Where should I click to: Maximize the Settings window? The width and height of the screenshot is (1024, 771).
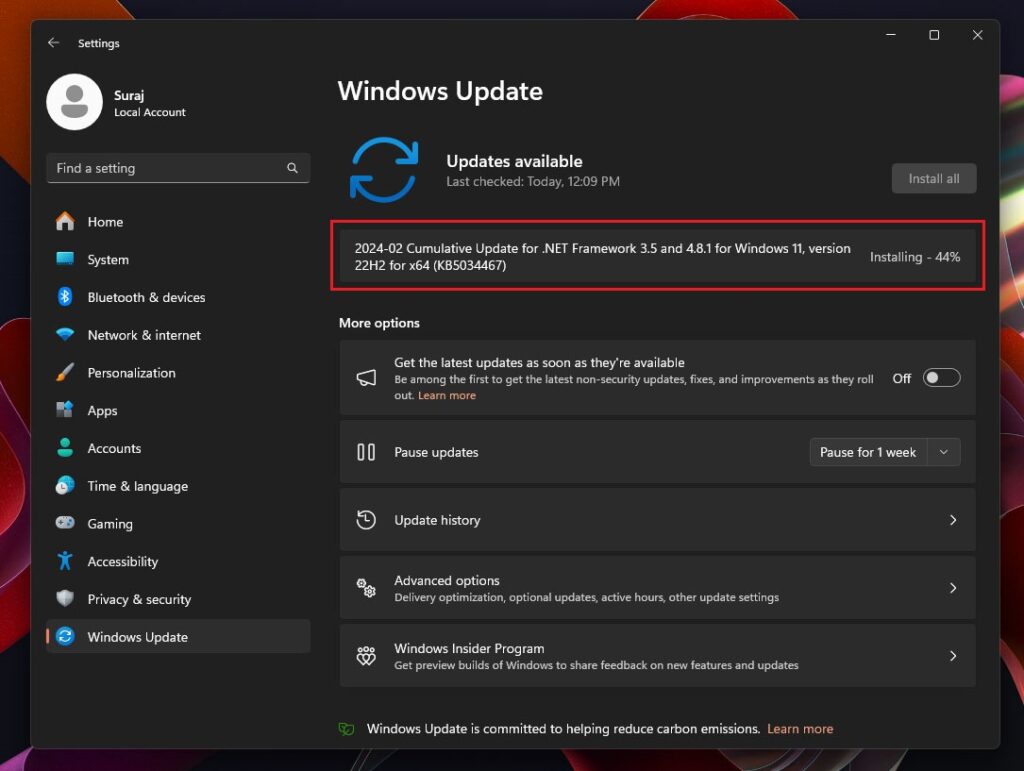[934, 35]
